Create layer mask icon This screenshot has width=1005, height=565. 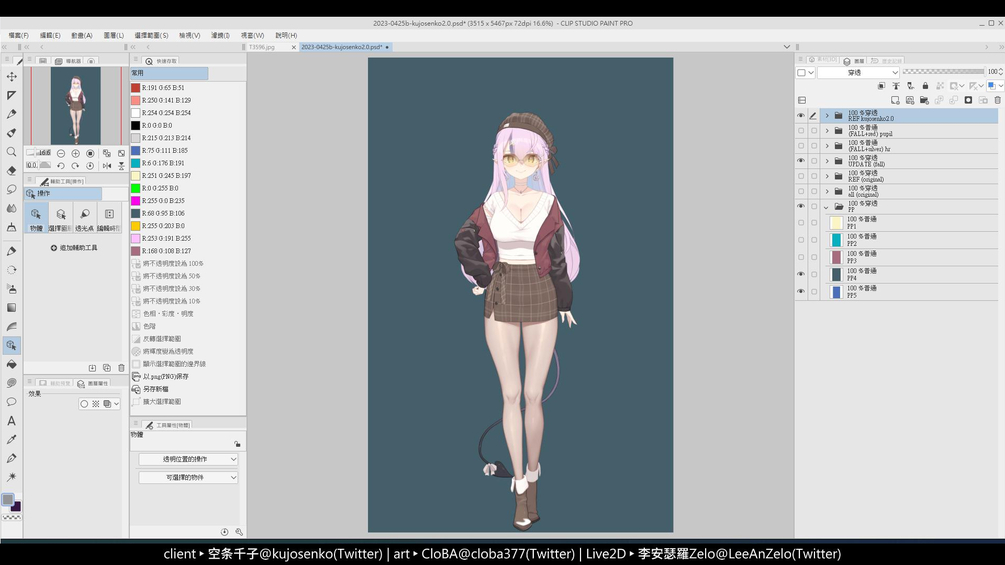pos(968,100)
